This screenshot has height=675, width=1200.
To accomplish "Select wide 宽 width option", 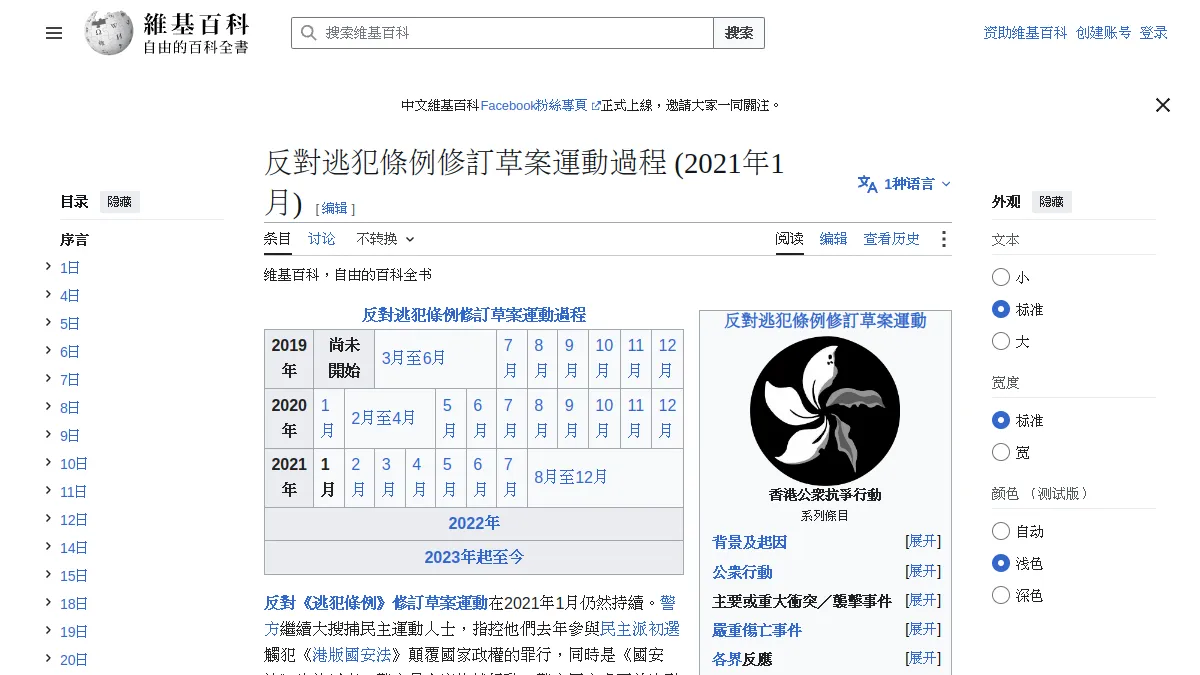I will click(1001, 452).
